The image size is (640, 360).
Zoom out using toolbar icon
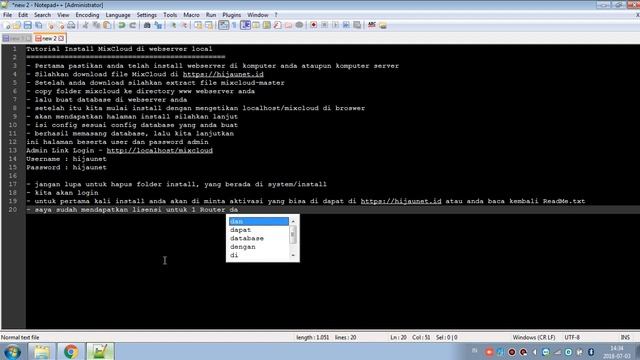click(184, 25)
